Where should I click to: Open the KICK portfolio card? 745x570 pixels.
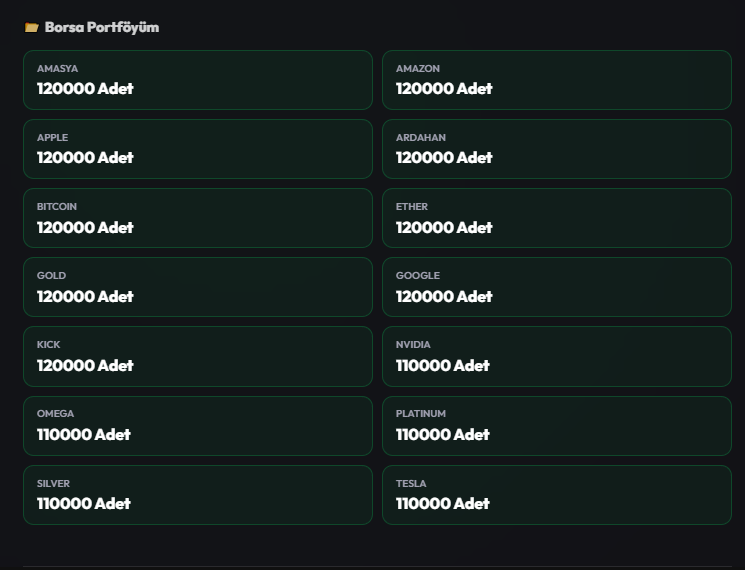pos(198,356)
